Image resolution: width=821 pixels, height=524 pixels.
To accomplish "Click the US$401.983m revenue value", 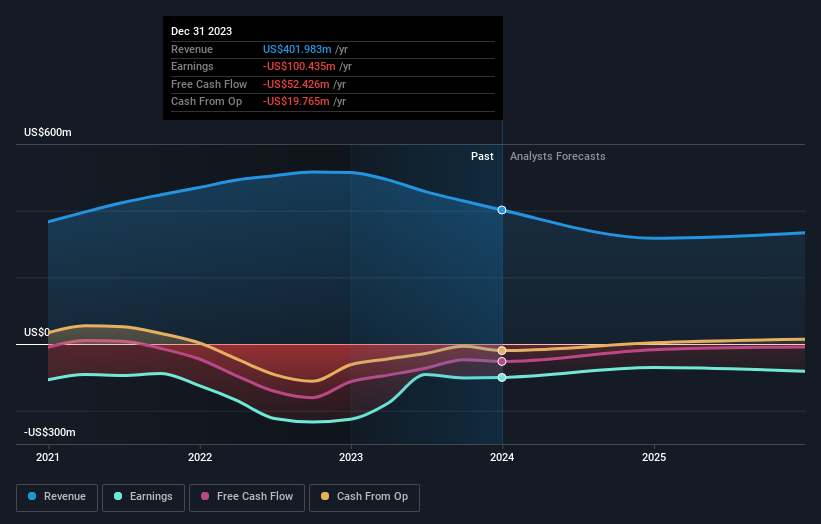I will tap(297, 49).
